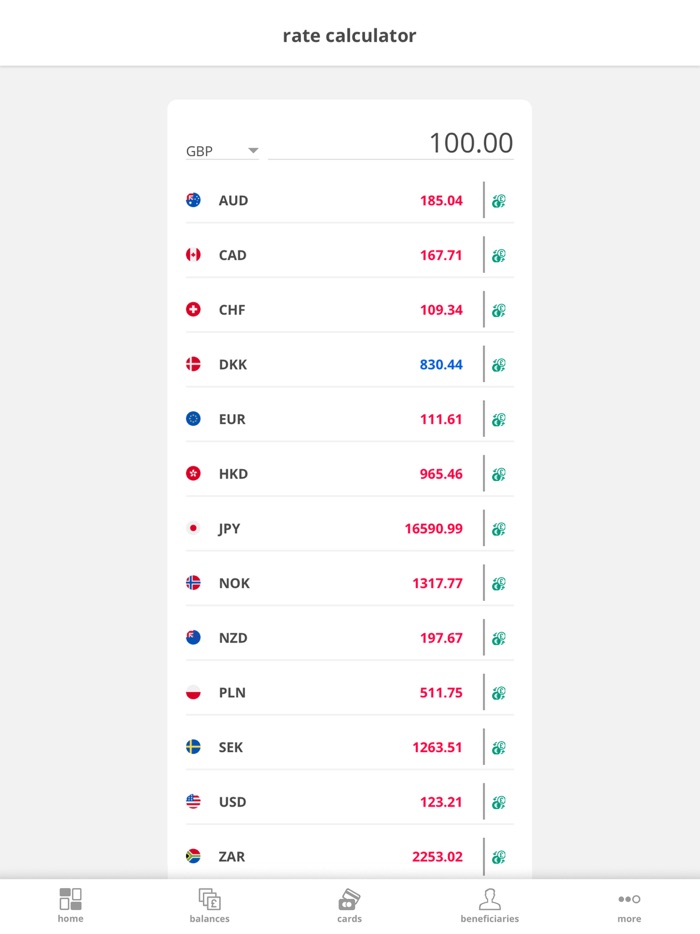Tap the exchange icon next to USD
This screenshot has width=700, height=934.
tap(497, 801)
